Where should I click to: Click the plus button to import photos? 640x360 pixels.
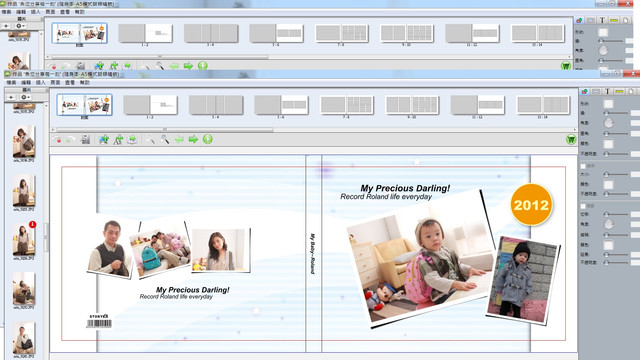pos(11,97)
